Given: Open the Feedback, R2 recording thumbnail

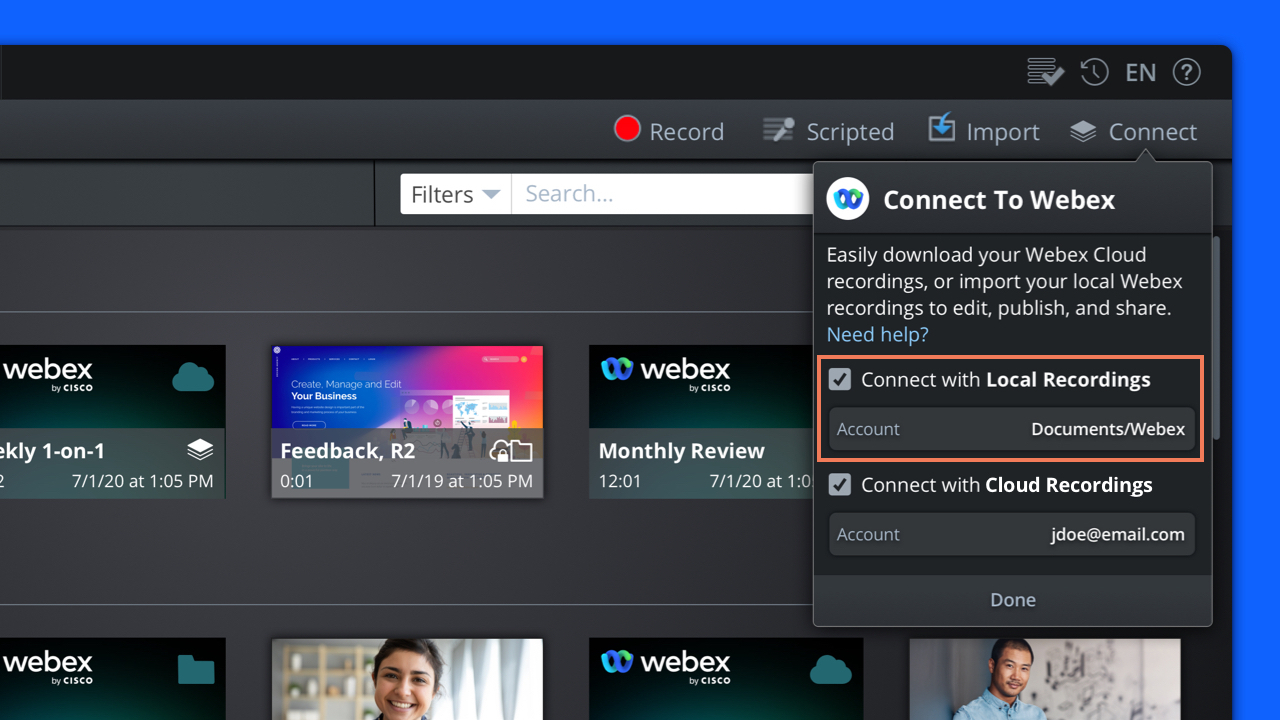Looking at the screenshot, I should tap(407, 422).
